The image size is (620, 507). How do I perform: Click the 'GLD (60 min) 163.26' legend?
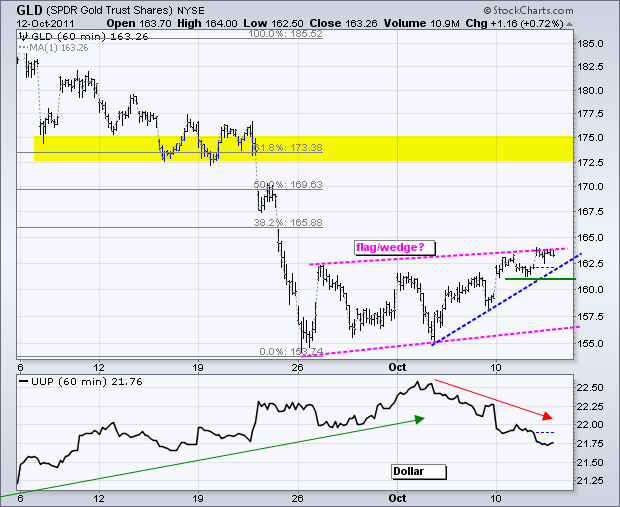point(84,37)
